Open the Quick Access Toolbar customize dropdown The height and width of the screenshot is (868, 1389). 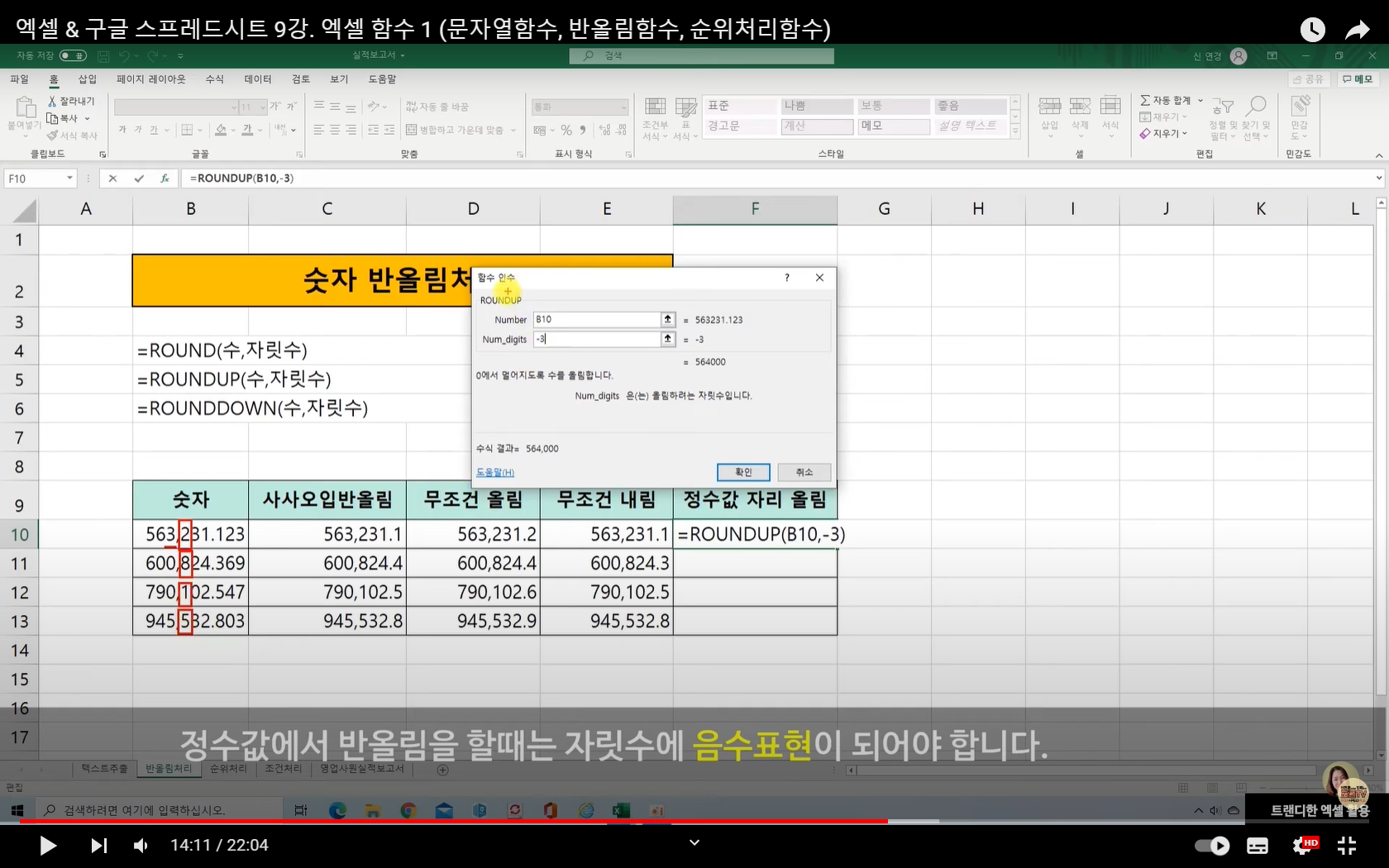click(x=180, y=56)
